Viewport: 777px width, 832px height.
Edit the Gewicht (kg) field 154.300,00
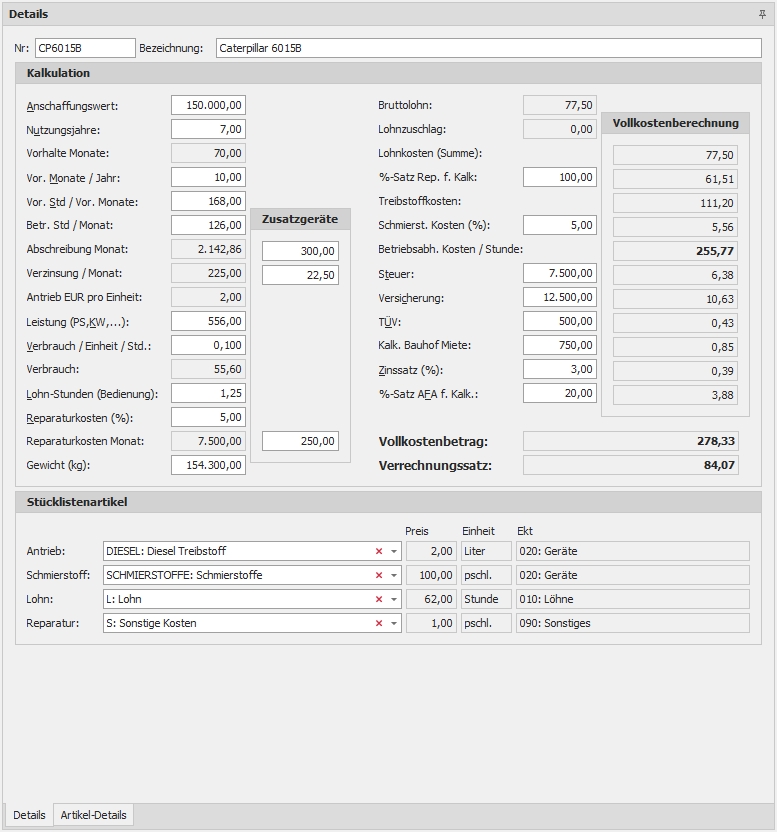click(208, 465)
